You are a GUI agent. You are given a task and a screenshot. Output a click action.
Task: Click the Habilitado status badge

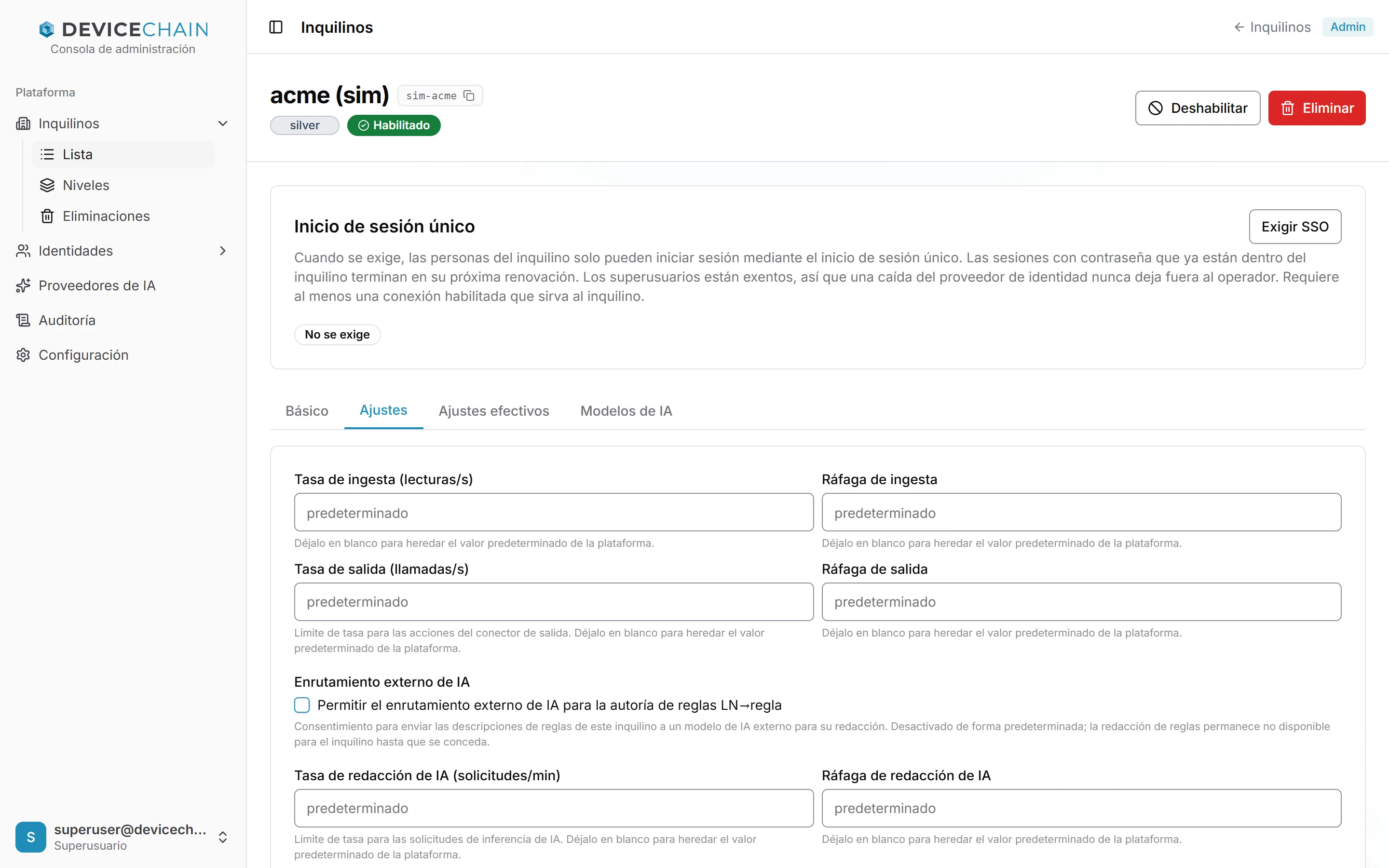pyautogui.click(x=394, y=125)
